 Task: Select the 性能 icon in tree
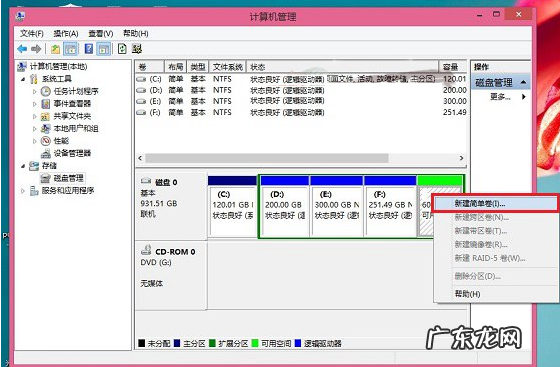[x=45, y=141]
